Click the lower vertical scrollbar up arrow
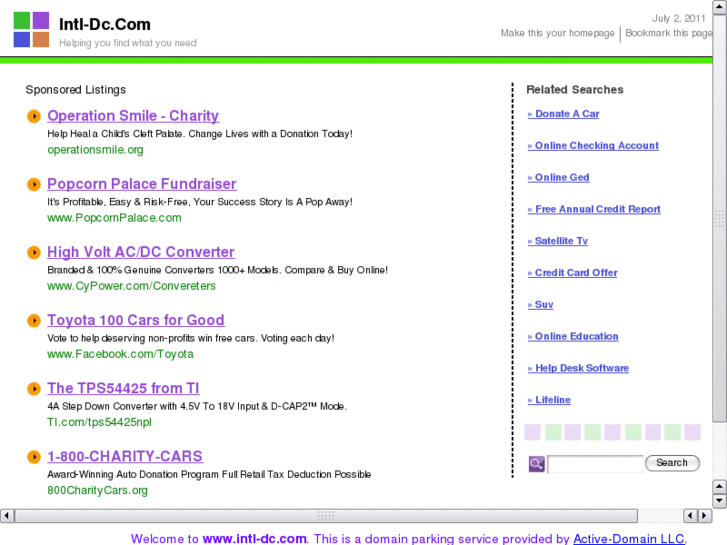This screenshot has height=545, width=727. point(719,487)
